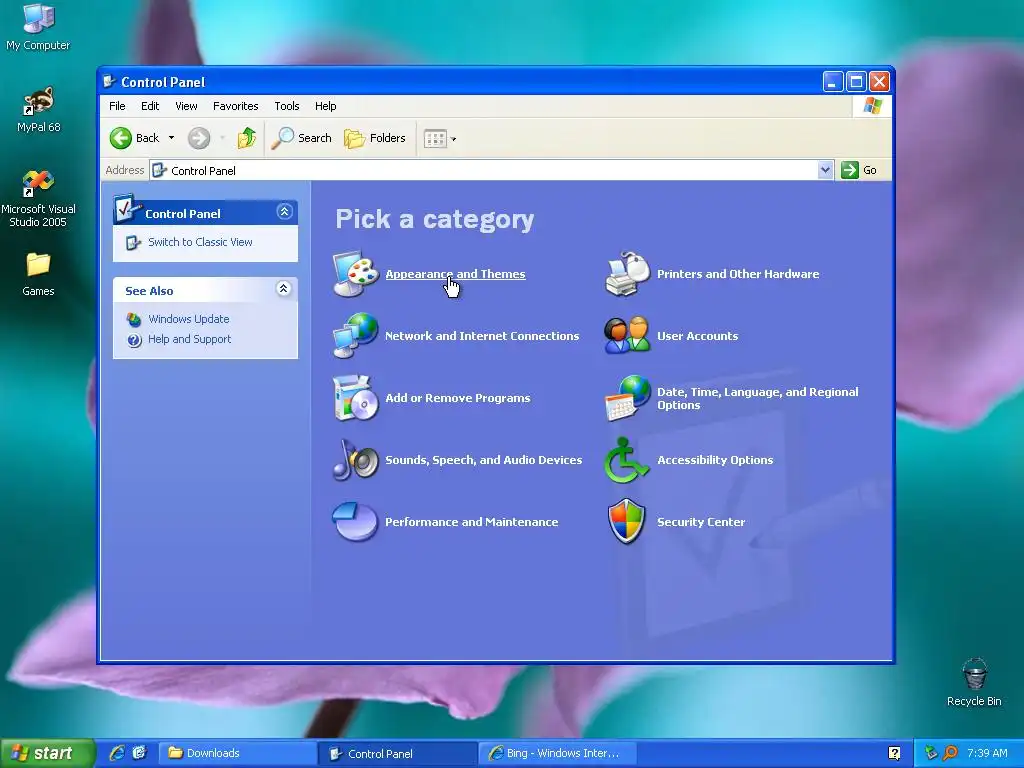This screenshot has width=1024, height=768.
Task: Click the Appearance and Themes link text
Action: tap(455, 274)
